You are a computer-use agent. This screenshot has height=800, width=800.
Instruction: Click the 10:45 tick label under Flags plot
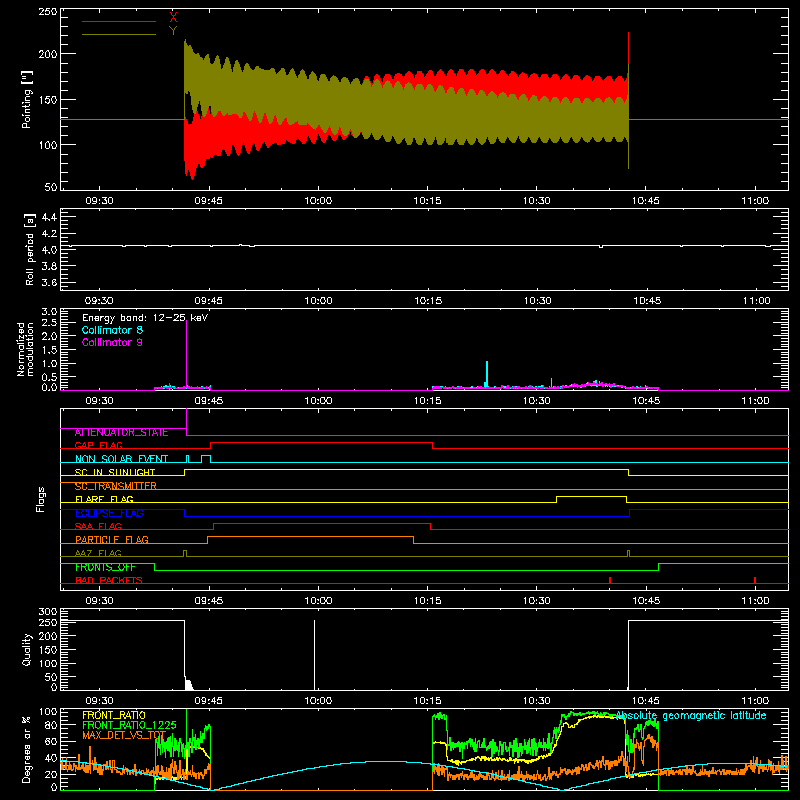coord(646,601)
